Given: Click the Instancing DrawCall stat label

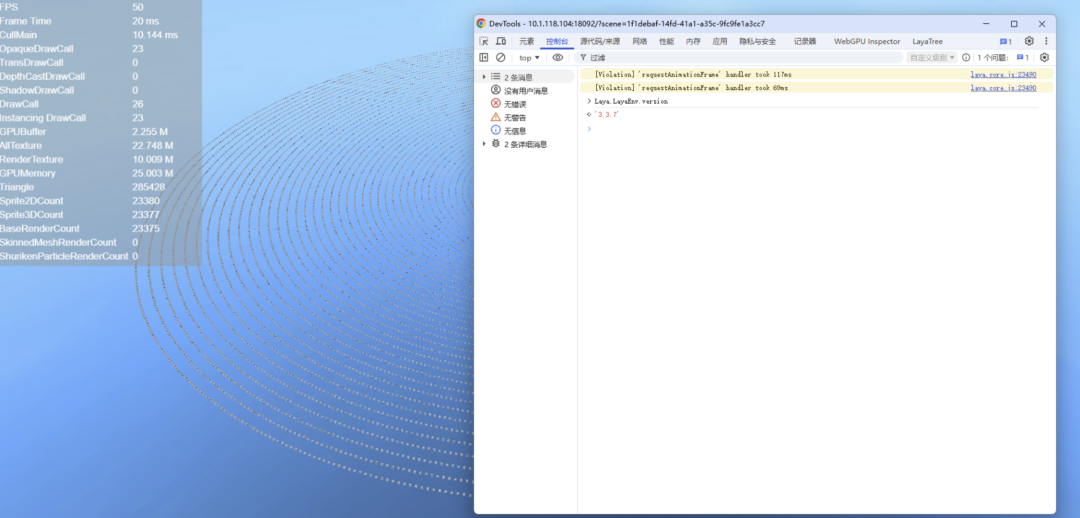Looking at the screenshot, I should click(43, 118).
